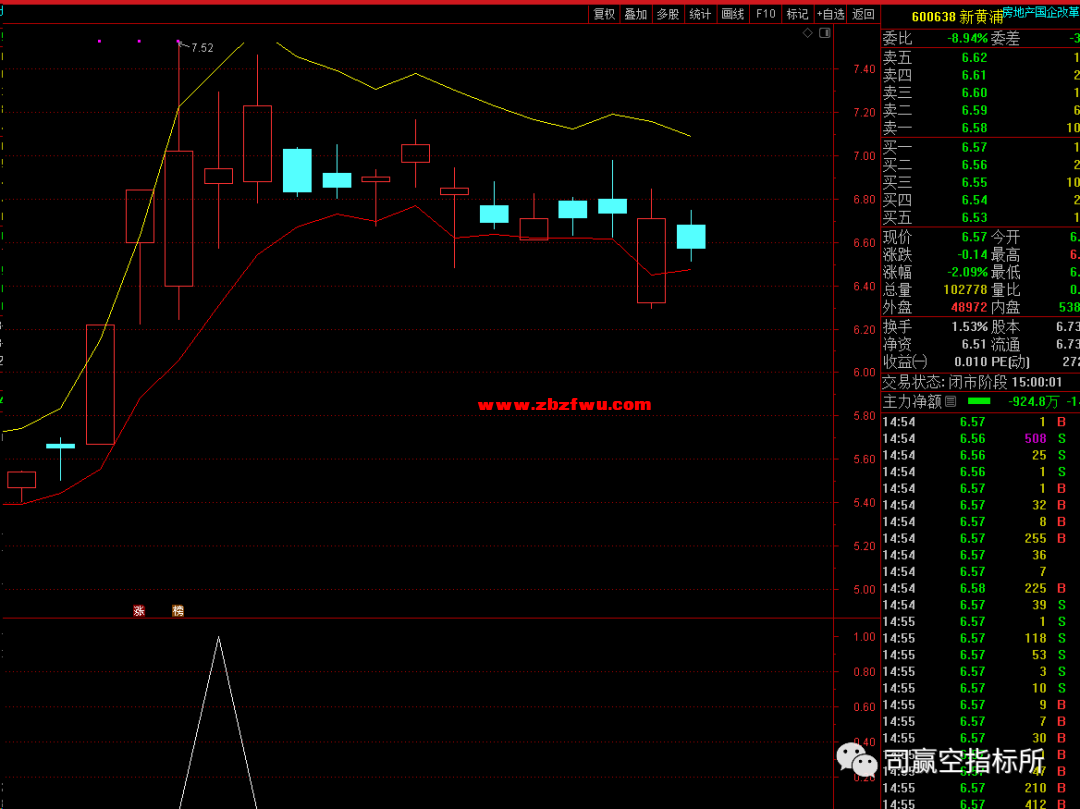1080x809 pixels.
Task: Activate the 画线 drawing tool
Action: (733, 14)
